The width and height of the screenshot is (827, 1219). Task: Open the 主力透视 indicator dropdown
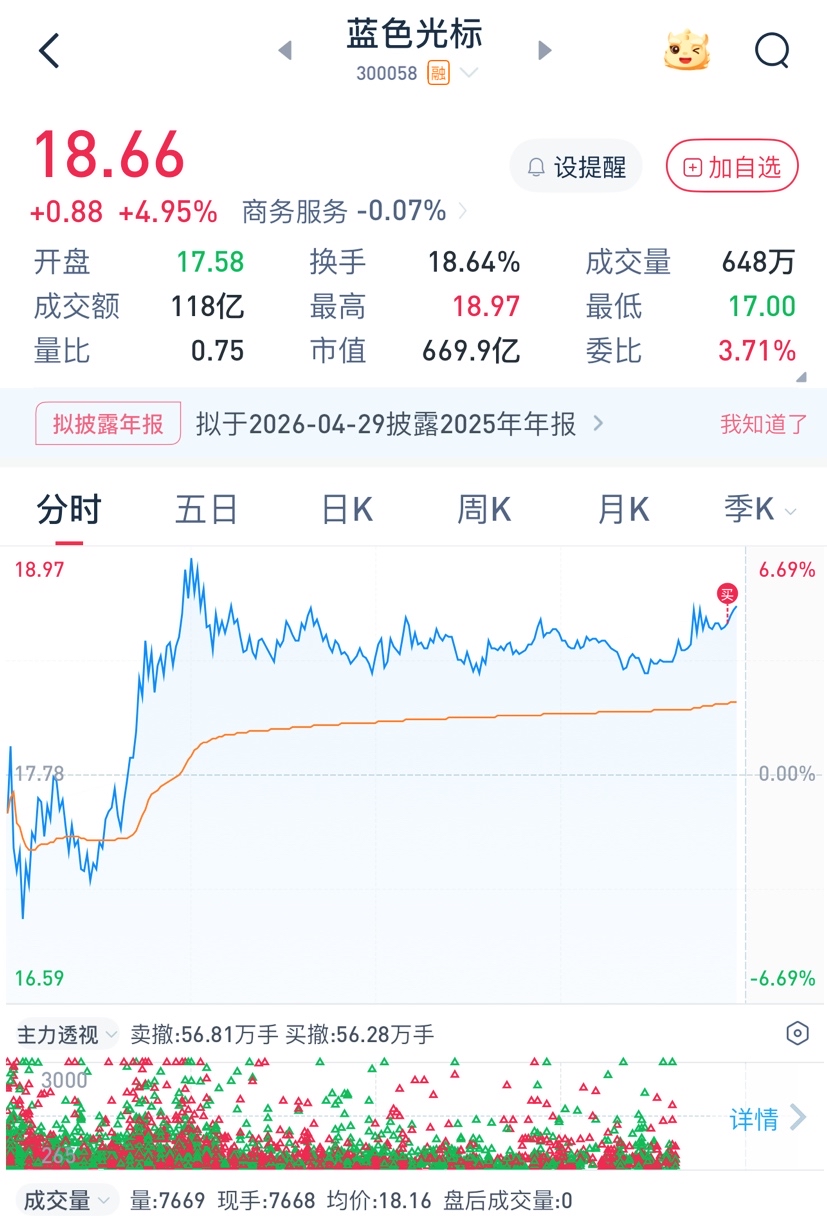(x=67, y=1034)
